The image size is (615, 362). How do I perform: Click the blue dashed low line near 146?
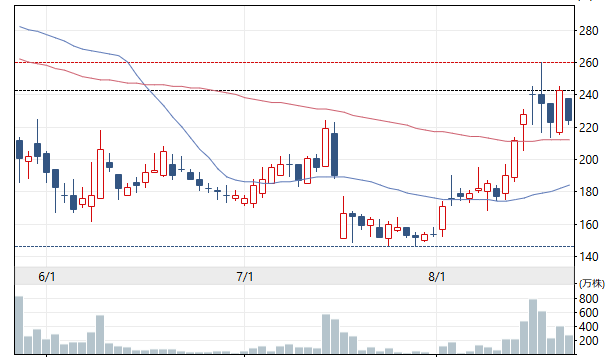point(294,246)
